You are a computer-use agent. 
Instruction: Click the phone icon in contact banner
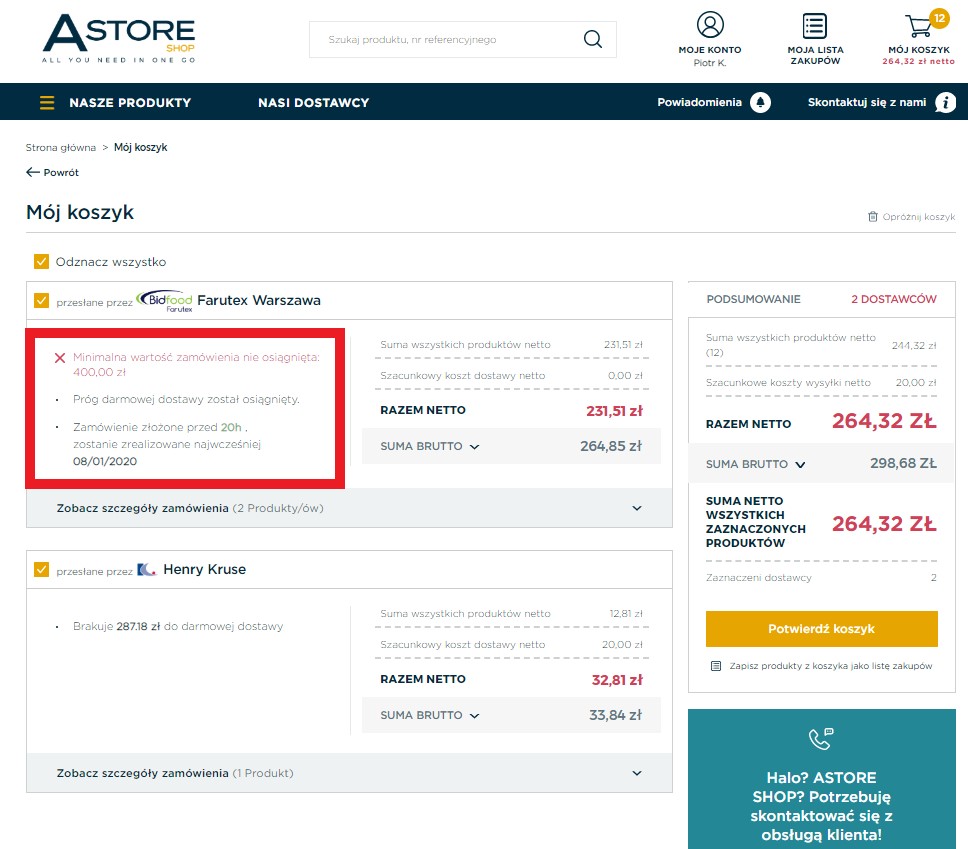point(821,738)
